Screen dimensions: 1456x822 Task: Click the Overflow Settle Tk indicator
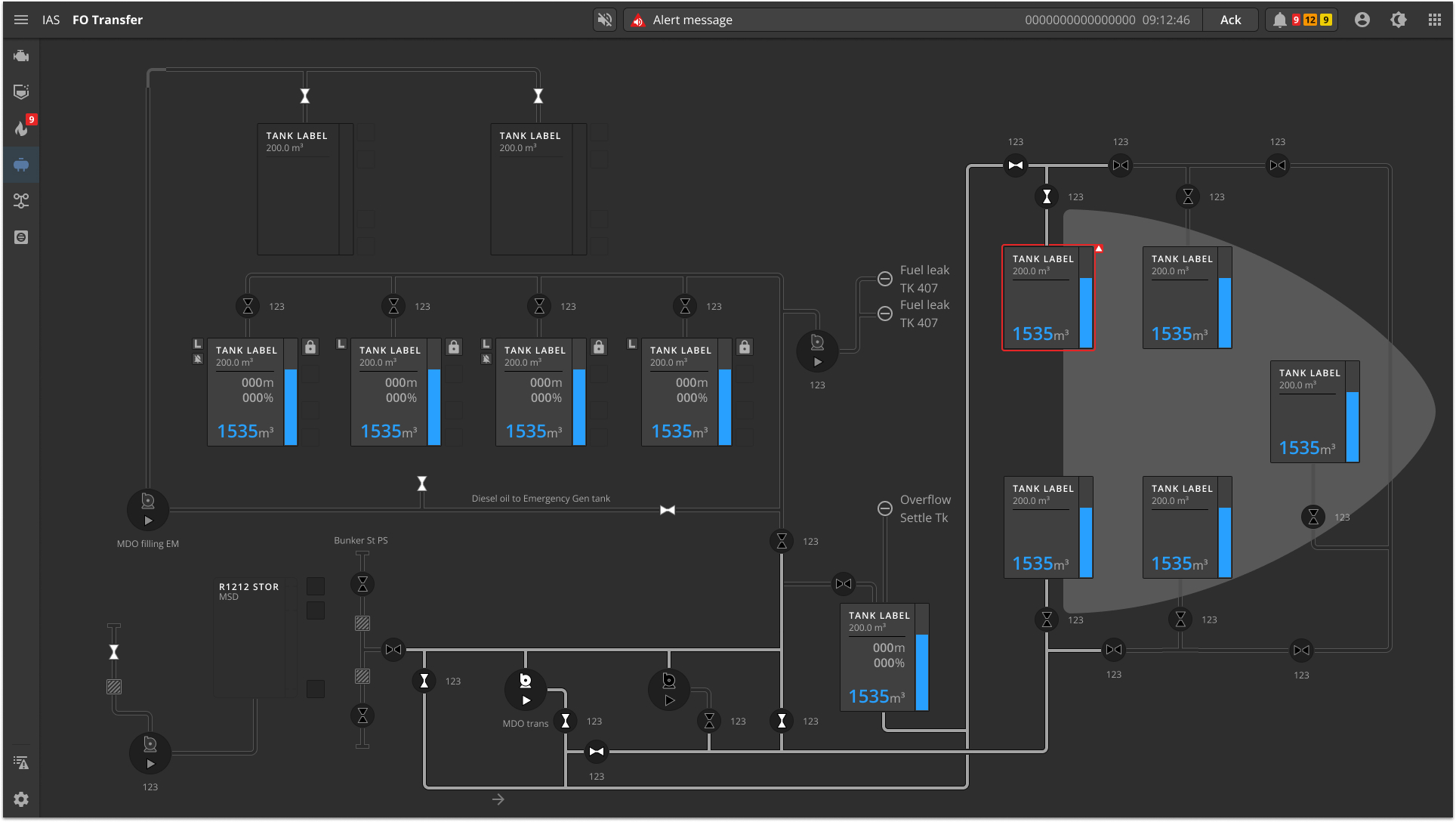885,508
